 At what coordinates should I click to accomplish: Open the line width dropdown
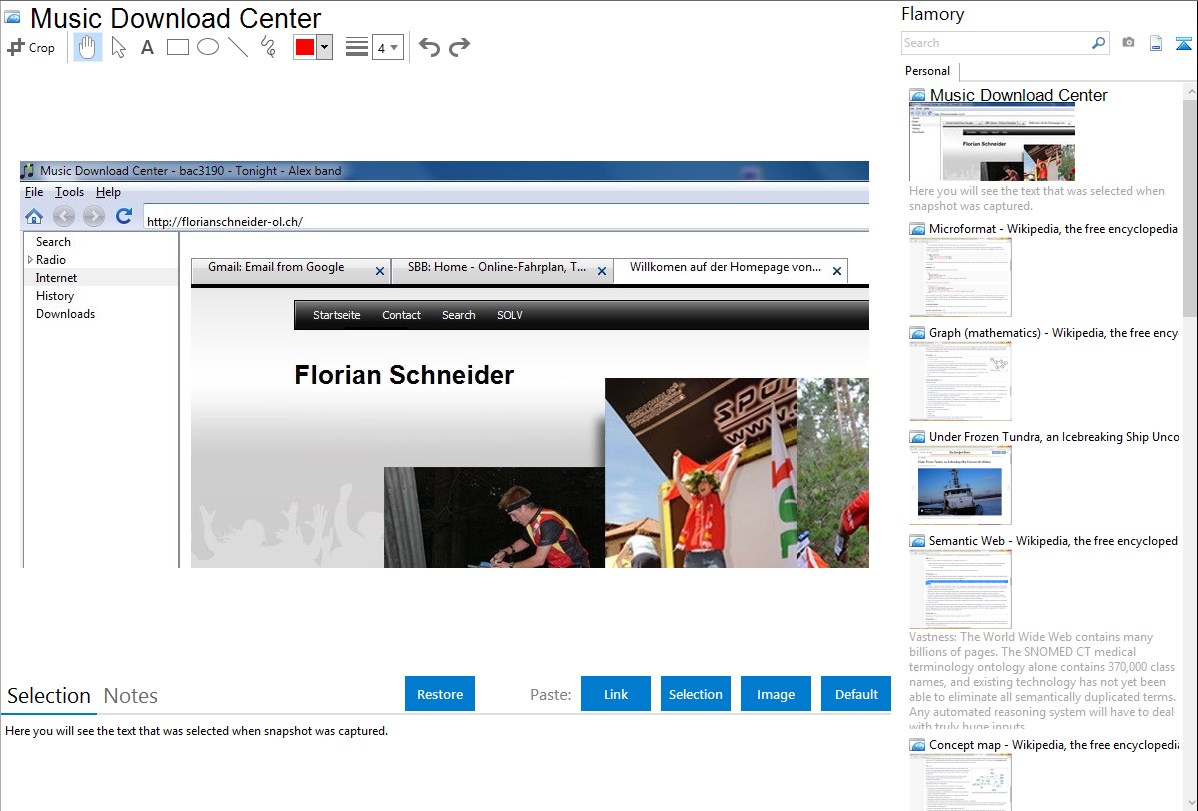[x=387, y=47]
